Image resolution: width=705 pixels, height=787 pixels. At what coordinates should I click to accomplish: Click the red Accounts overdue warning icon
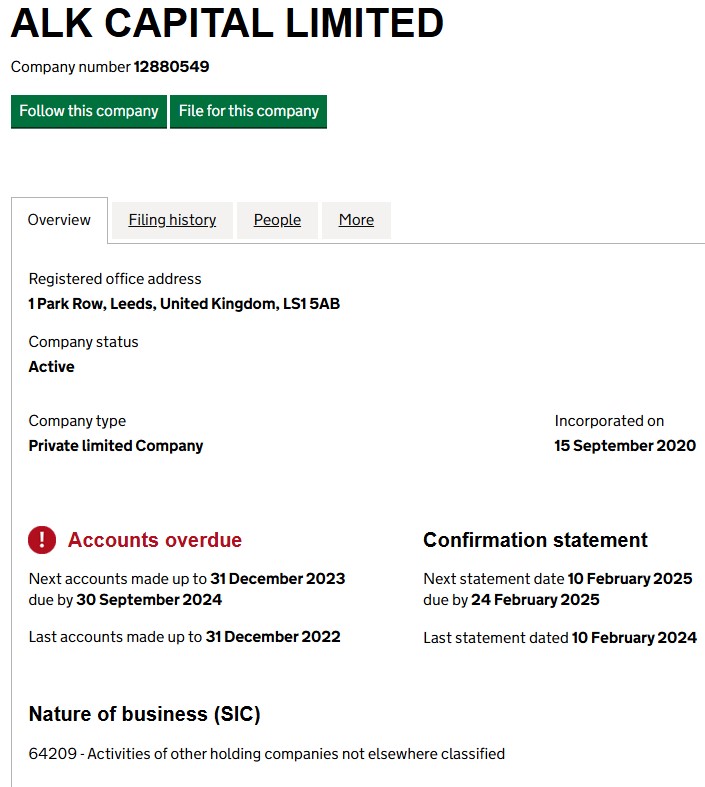pyautogui.click(x=42, y=540)
